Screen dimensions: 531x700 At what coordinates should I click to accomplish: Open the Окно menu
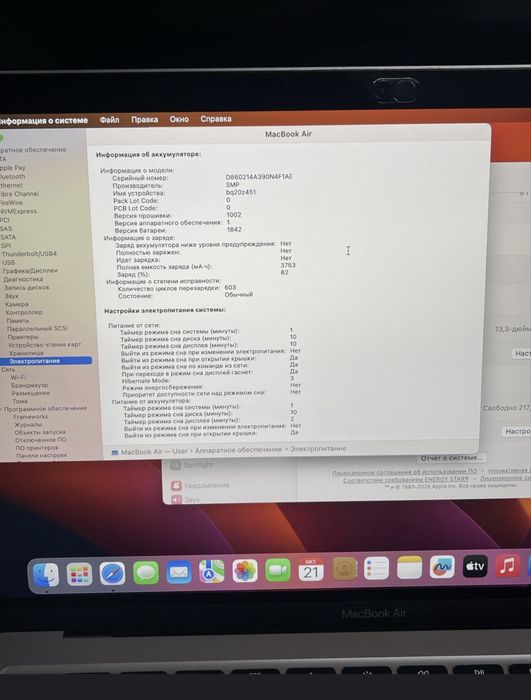179,119
